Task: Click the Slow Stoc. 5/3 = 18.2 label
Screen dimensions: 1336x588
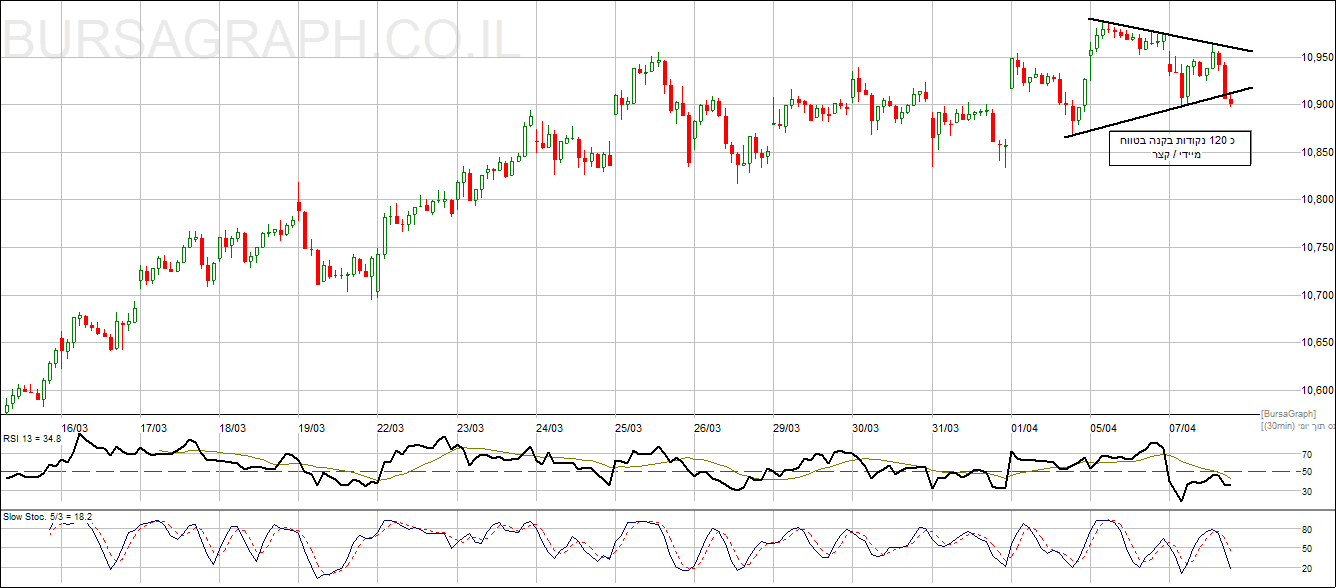Action: point(47,516)
